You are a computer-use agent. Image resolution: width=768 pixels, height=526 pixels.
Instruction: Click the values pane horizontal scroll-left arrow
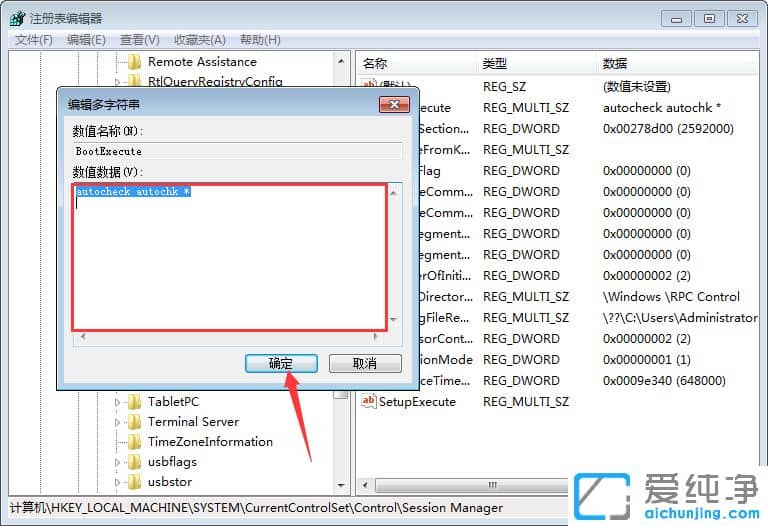tap(365, 485)
